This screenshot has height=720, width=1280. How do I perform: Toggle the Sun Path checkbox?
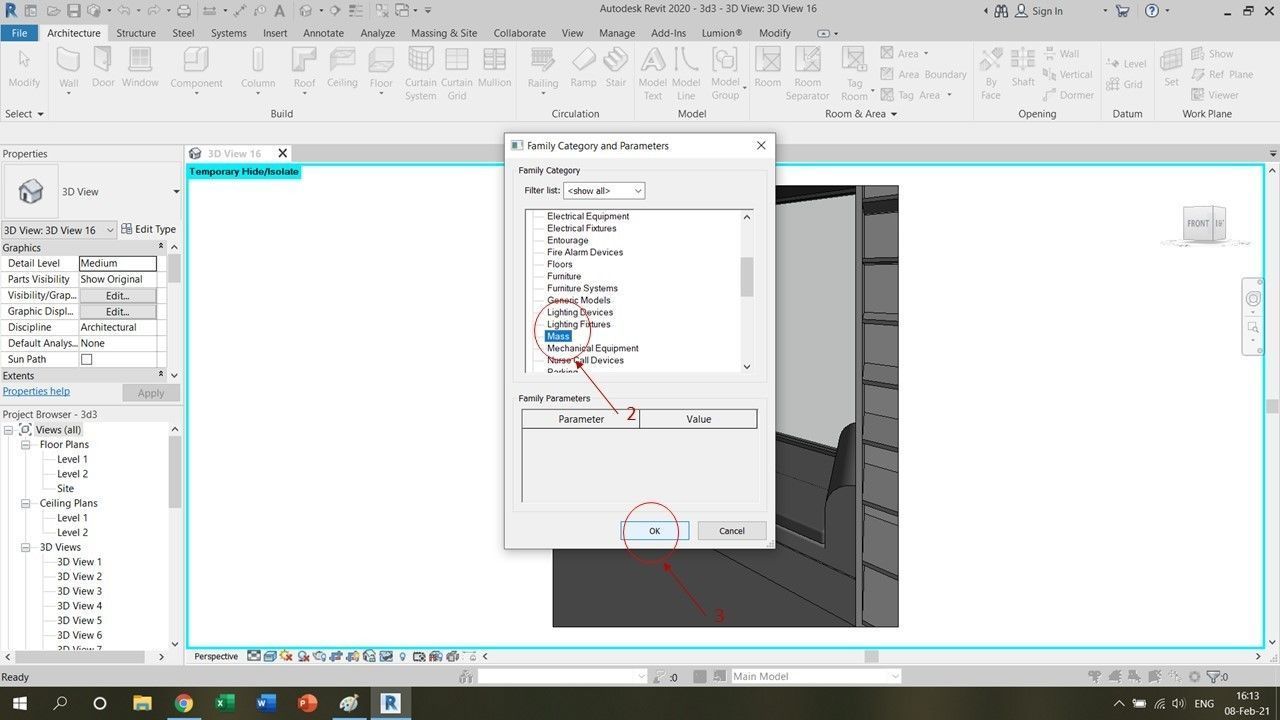86,359
